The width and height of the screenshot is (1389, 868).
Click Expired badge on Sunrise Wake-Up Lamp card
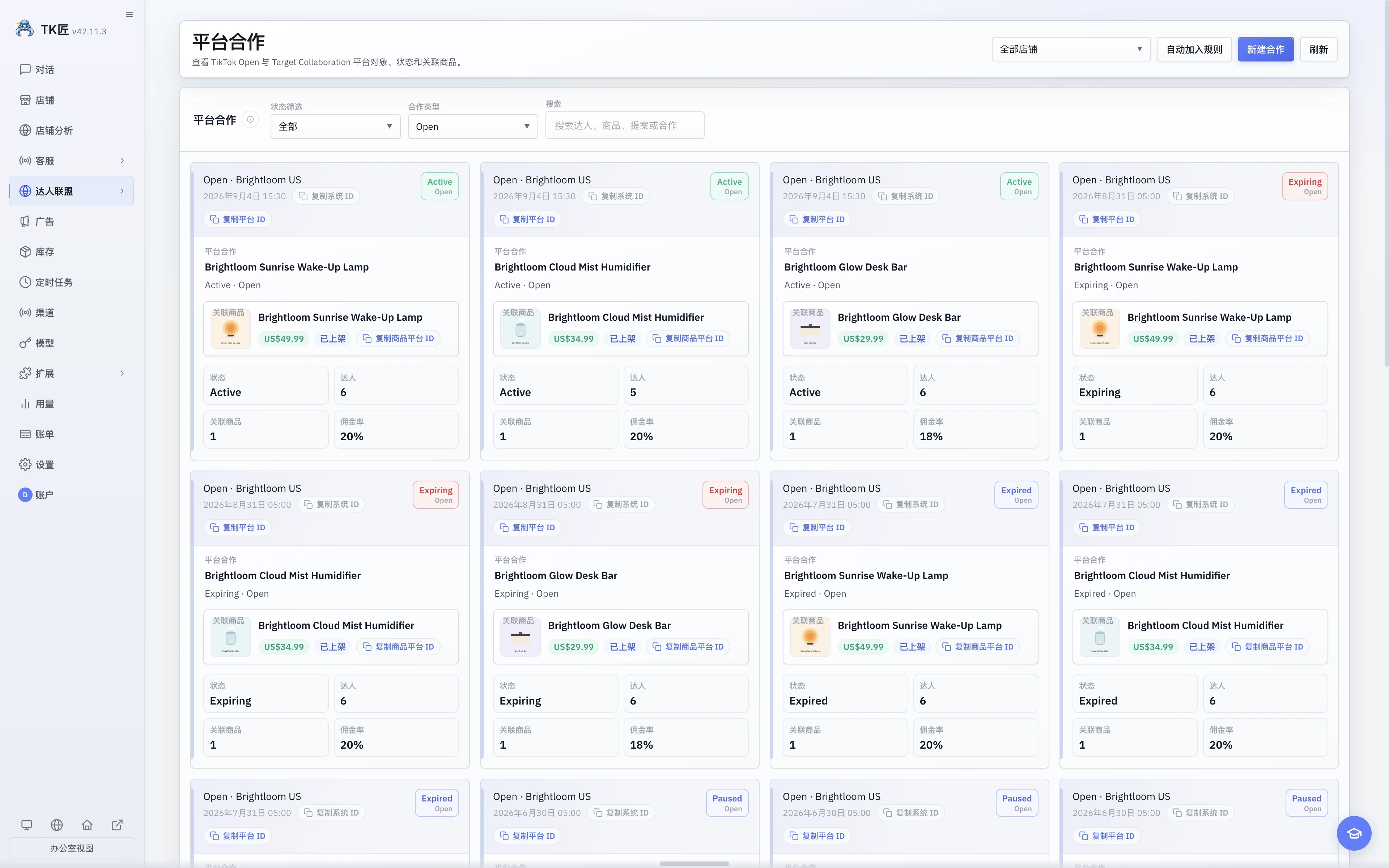tap(1016, 495)
